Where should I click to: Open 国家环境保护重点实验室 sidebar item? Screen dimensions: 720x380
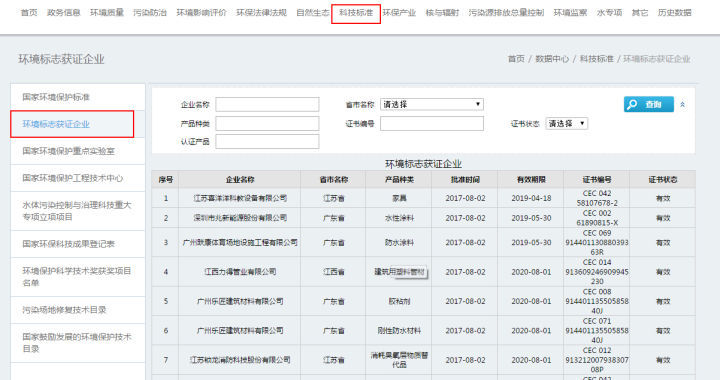[69, 151]
